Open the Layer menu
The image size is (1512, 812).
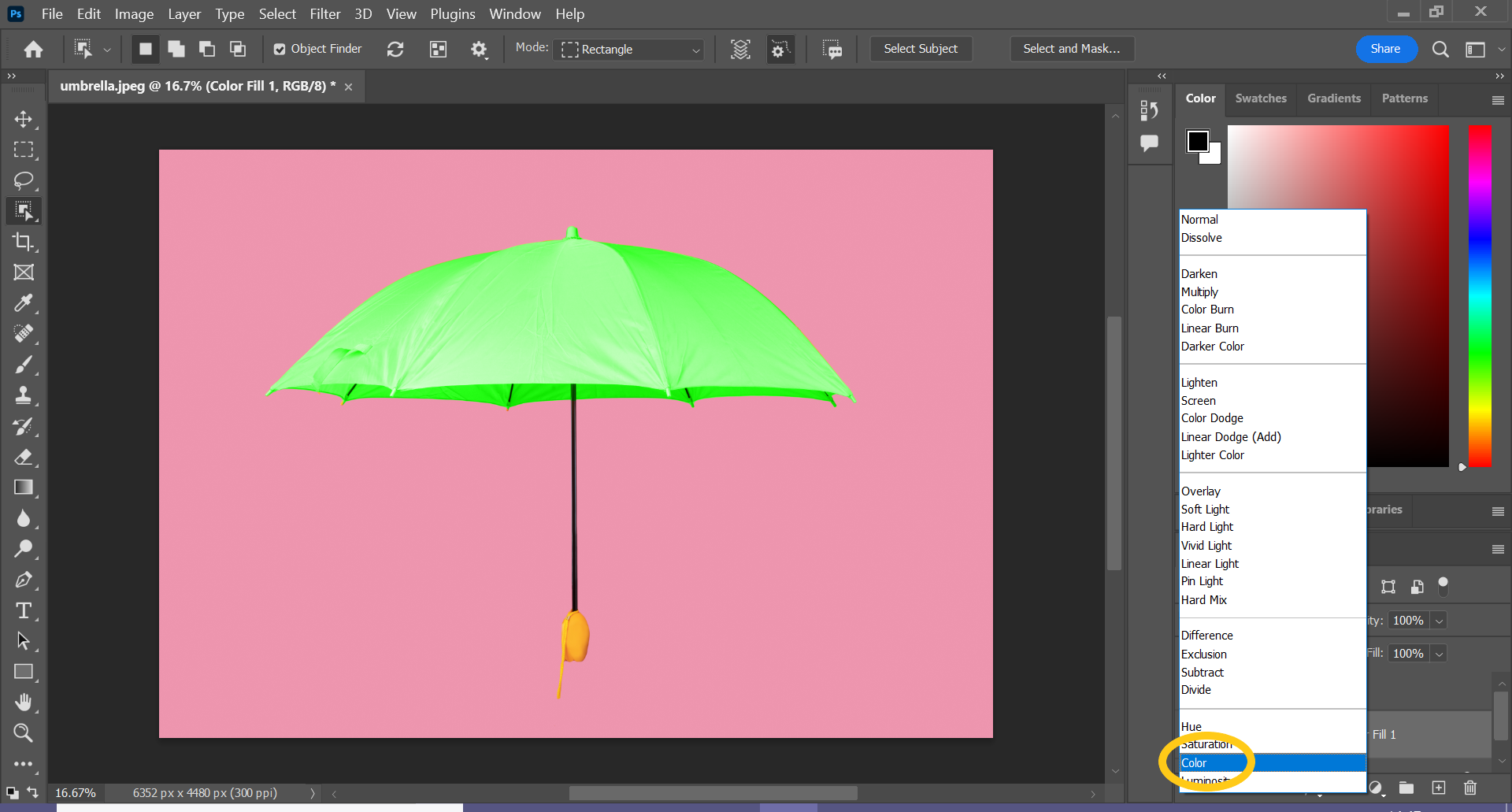coord(184,14)
